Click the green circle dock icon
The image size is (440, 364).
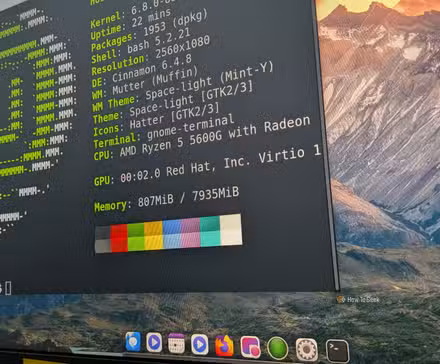click(x=278, y=348)
